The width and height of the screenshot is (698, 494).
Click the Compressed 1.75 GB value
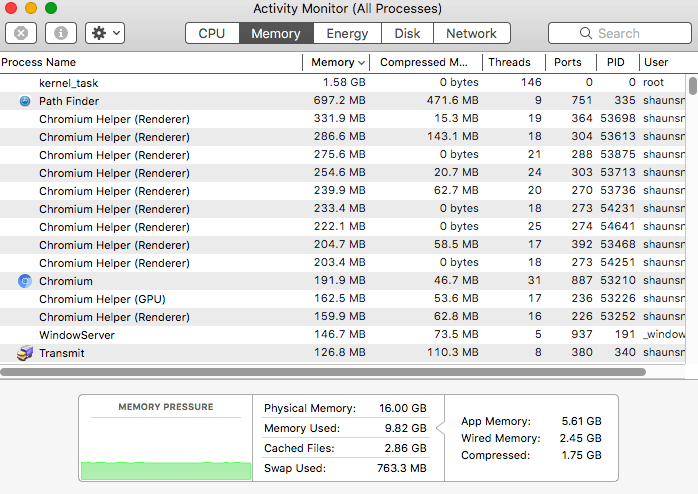coord(581,455)
